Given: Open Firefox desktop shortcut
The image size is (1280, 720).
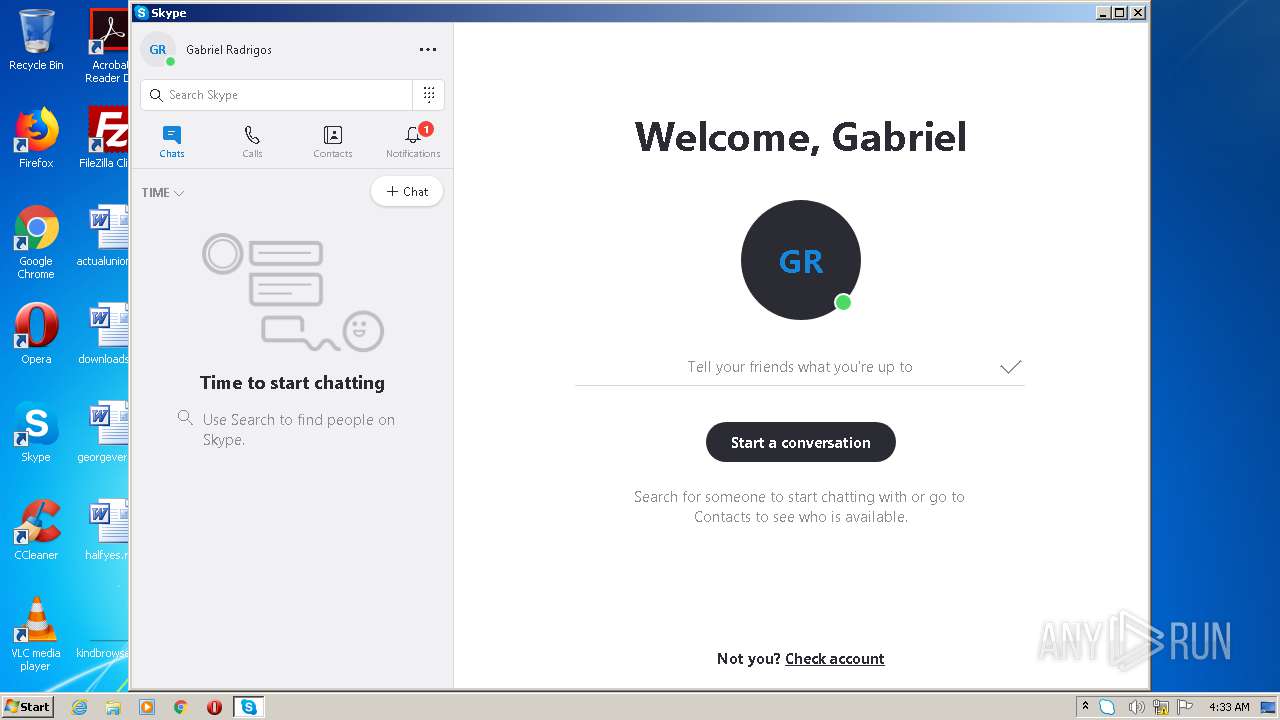Looking at the screenshot, I should pos(36,138).
